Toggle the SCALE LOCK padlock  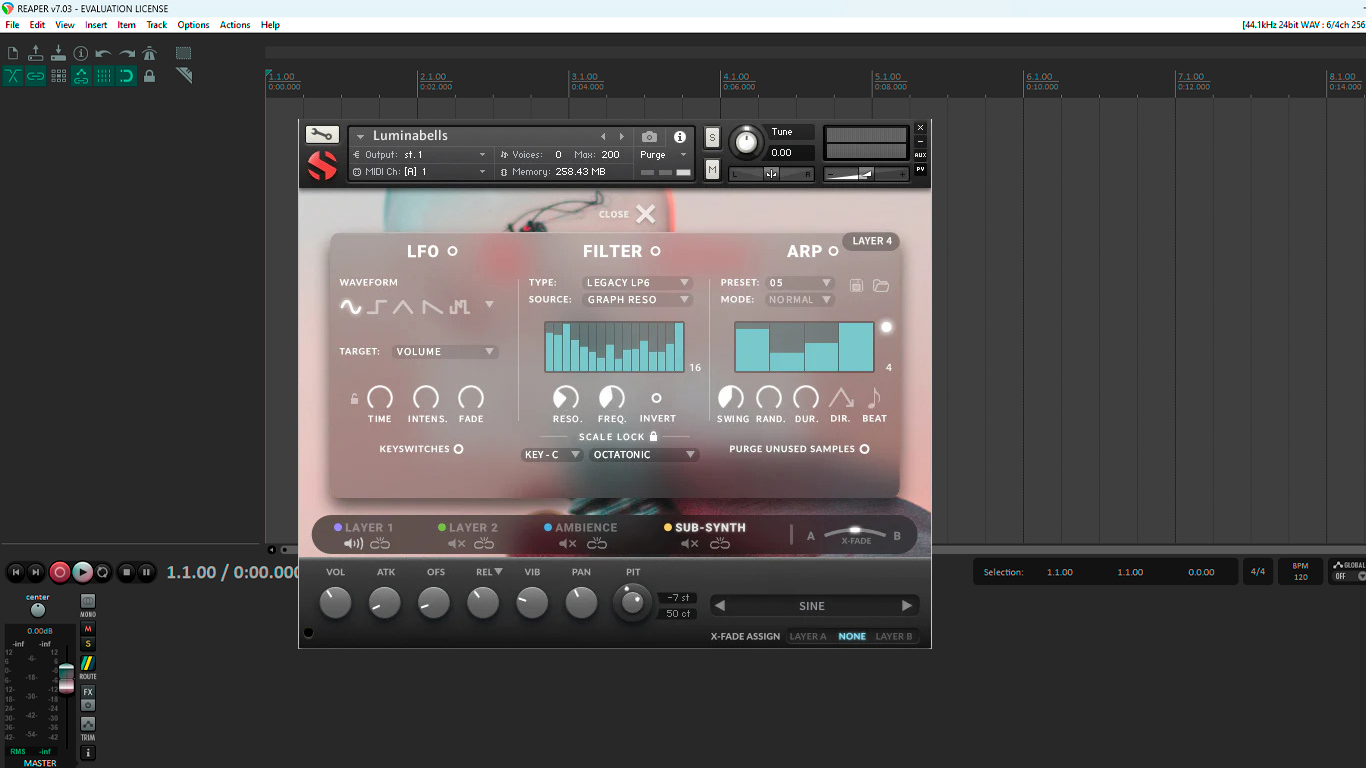point(654,437)
